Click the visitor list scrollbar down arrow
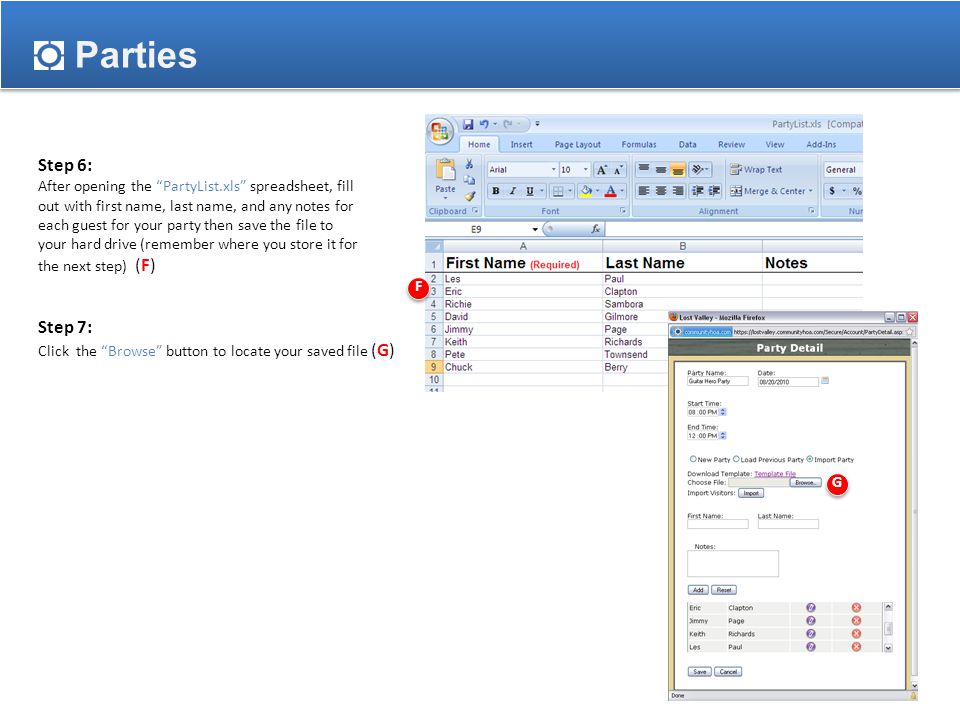 tap(888, 647)
